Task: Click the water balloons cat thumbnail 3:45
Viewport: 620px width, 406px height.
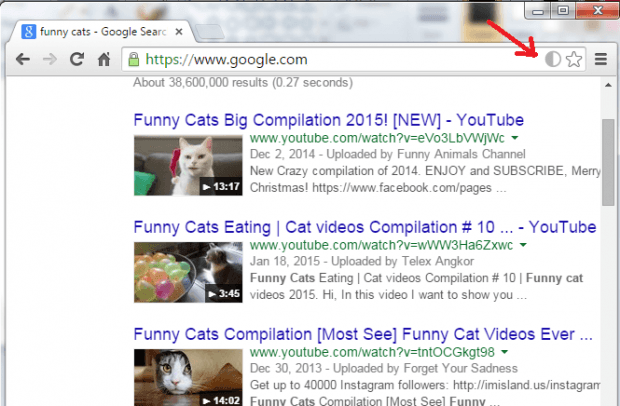Action: (188, 272)
